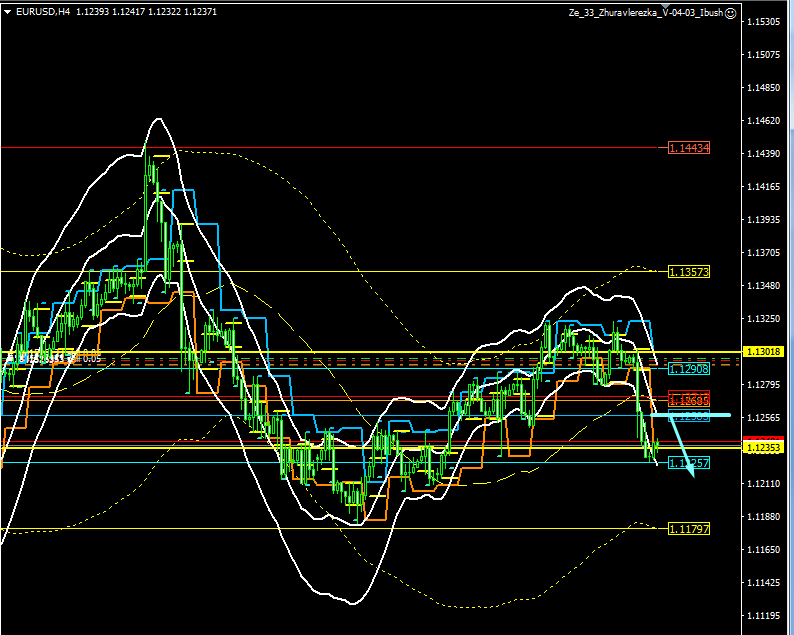Click the 1.11650 value on price scale
The width and height of the screenshot is (794, 635).
coord(764,549)
